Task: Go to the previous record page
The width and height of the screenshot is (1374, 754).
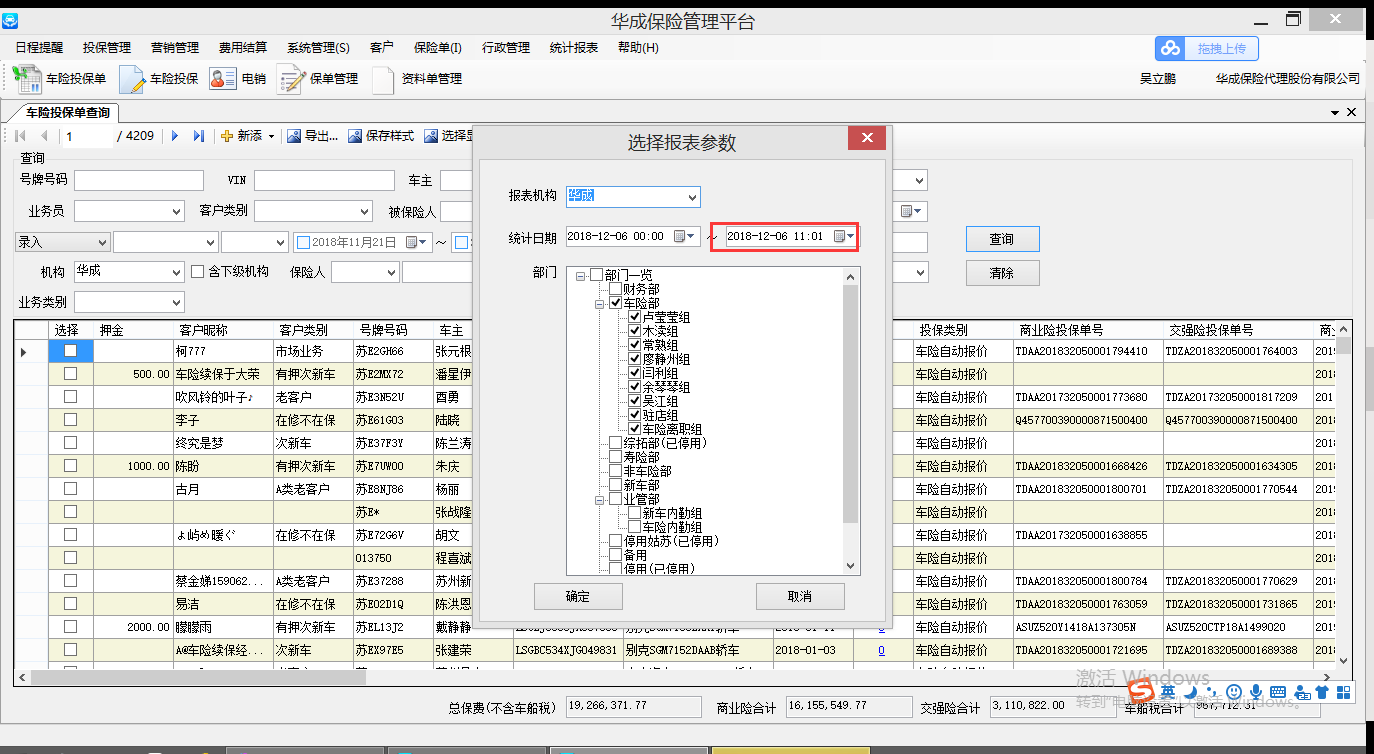Action: pyautogui.click(x=44, y=136)
